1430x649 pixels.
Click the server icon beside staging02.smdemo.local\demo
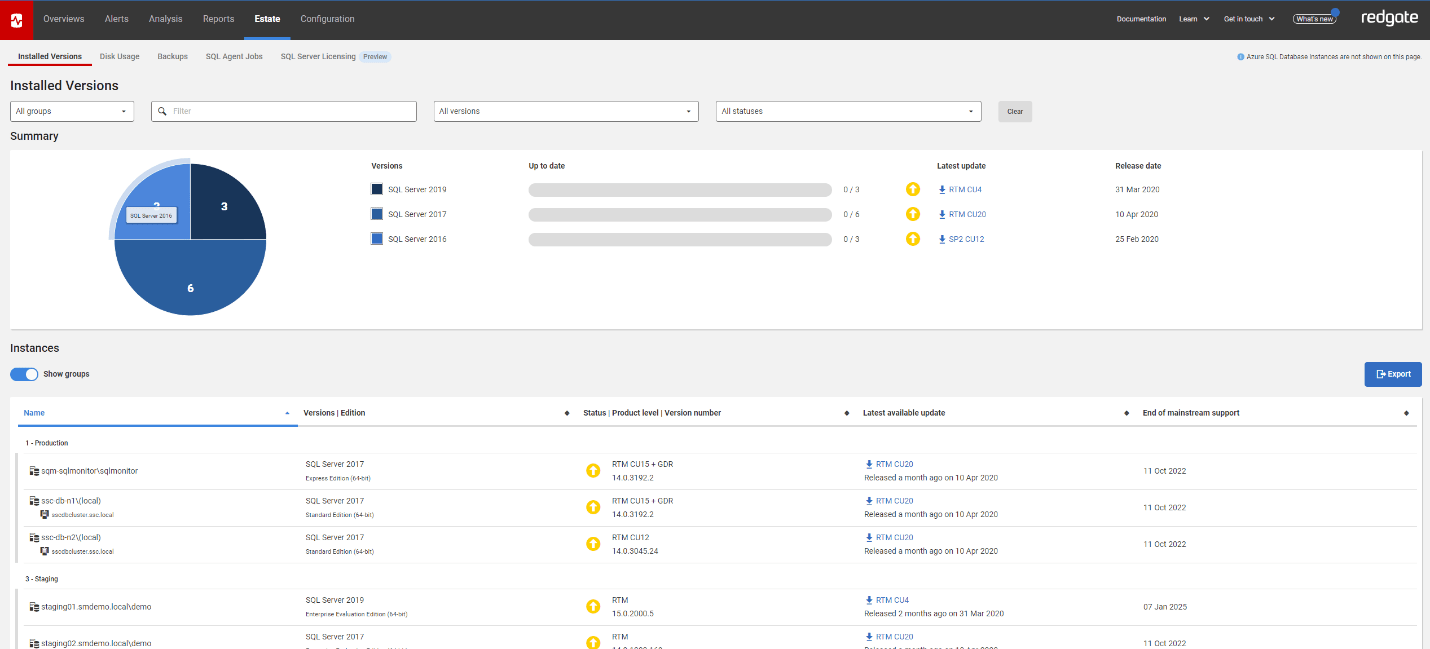(34, 643)
